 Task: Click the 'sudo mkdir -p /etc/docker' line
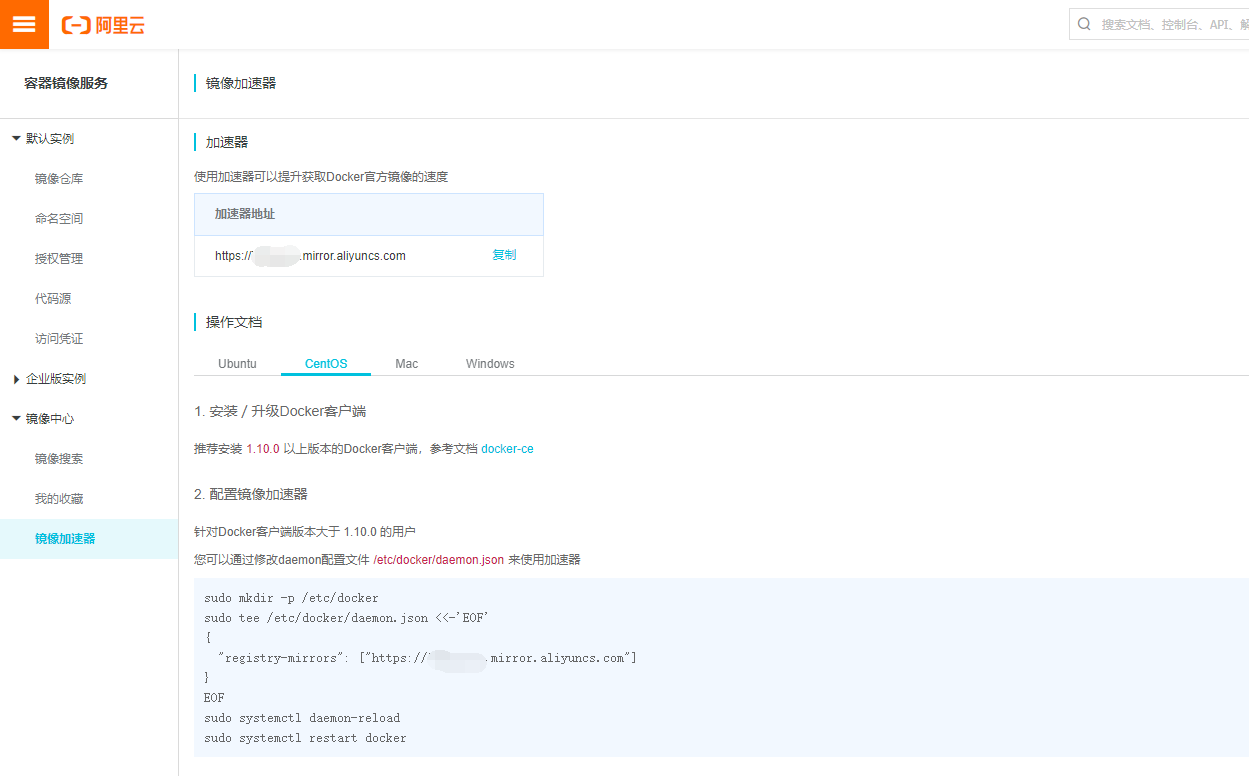tap(291, 598)
